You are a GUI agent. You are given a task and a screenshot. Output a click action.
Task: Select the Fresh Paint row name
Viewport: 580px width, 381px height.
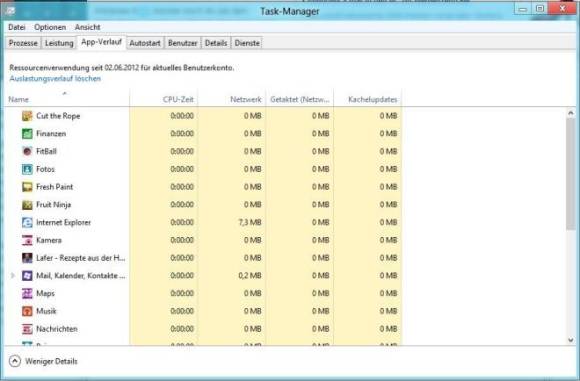(x=54, y=187)
